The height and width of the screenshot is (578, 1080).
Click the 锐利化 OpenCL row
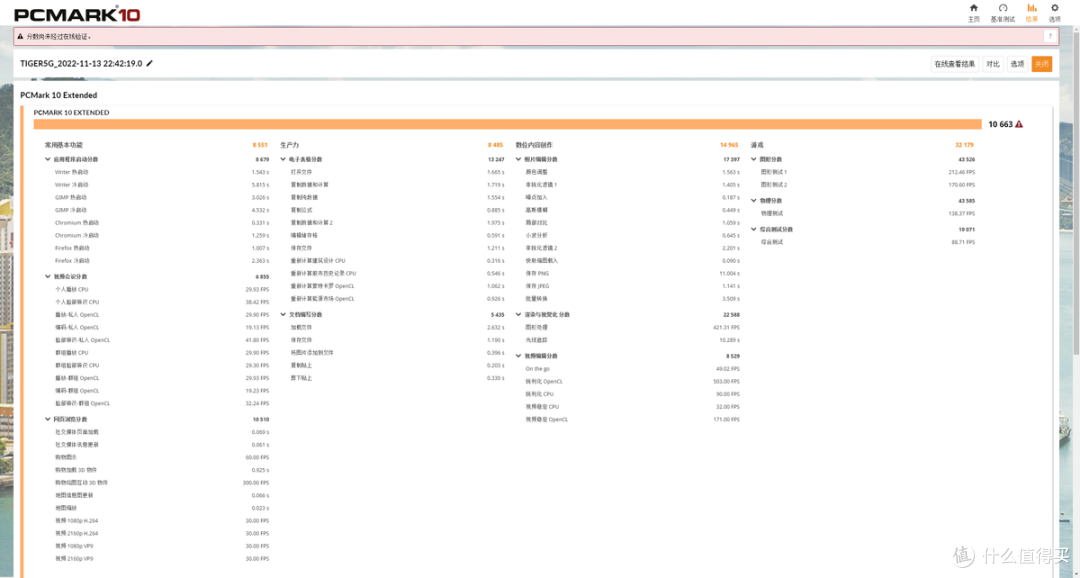point(633,381)
